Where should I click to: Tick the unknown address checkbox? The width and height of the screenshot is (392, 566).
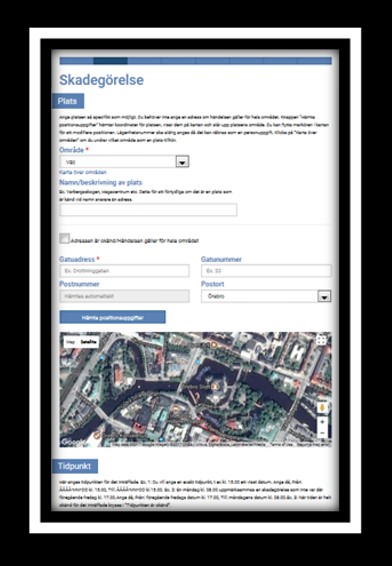(64, 239)
